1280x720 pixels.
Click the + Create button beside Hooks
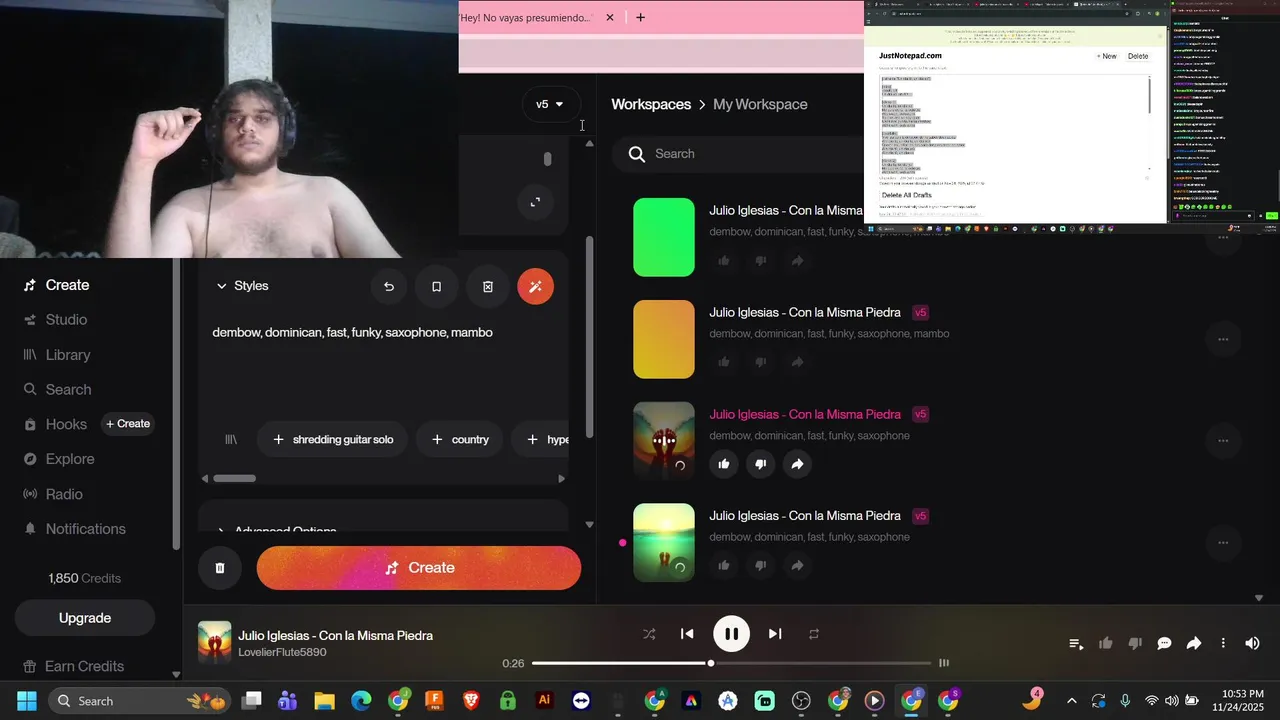tap(128, 424)
